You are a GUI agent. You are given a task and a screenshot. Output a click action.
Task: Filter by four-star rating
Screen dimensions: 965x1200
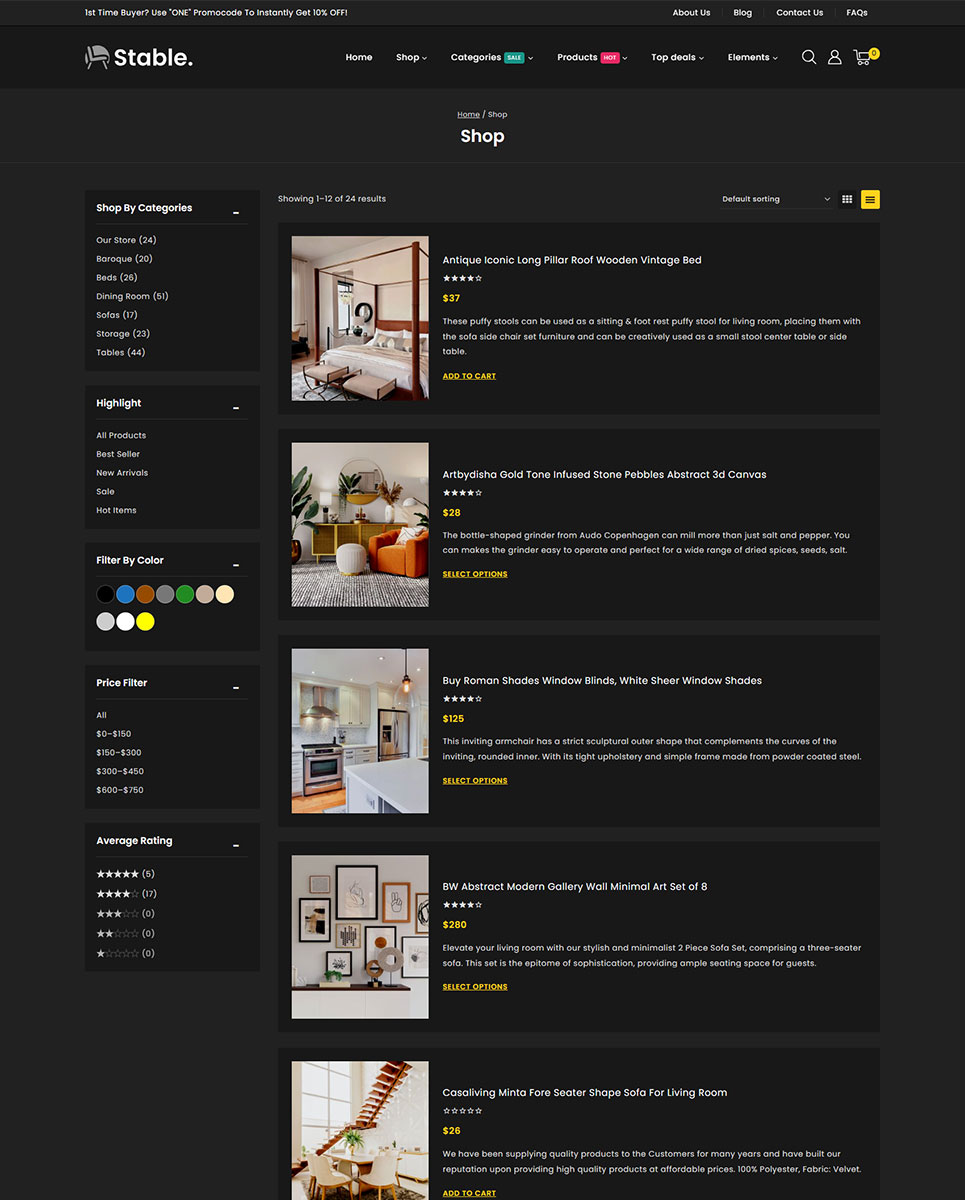coord(118,894)
